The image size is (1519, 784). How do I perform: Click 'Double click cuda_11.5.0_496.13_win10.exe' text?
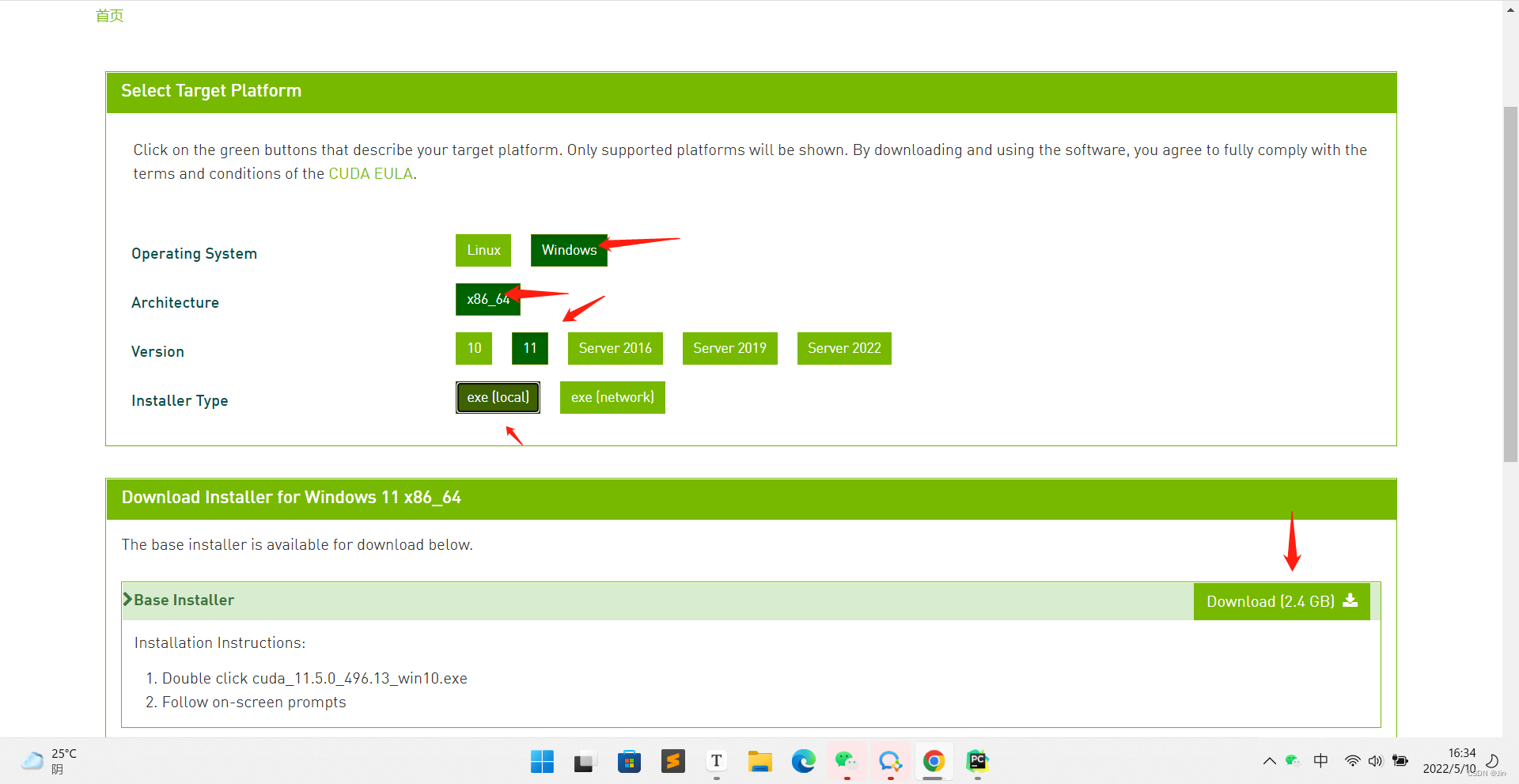(x=315, y=678)
